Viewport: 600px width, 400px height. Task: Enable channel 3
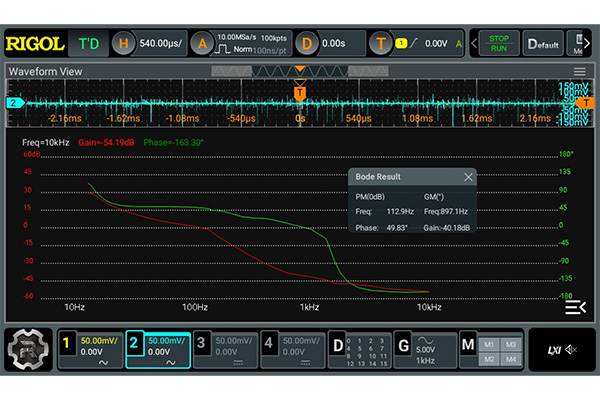(201, 346)
